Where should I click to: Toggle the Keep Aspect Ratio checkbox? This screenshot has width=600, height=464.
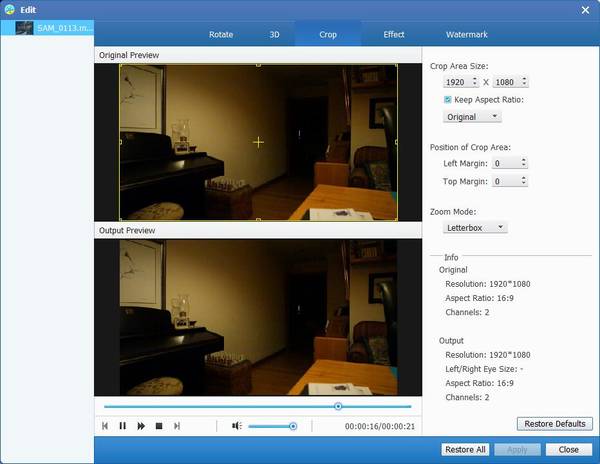click(x=448, y=100)
